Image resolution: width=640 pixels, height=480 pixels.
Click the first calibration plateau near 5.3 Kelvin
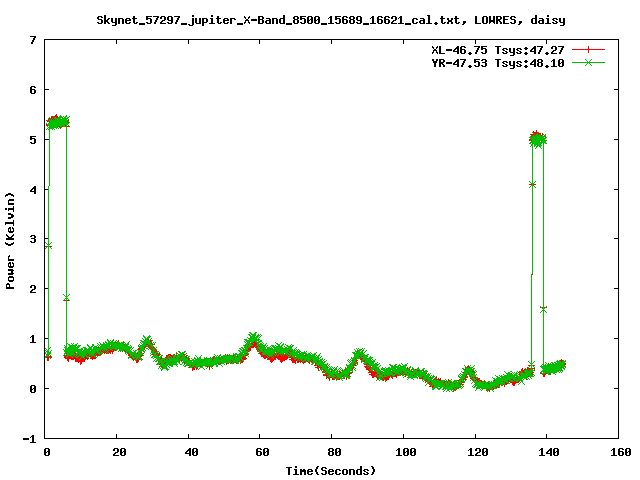pos(58,122)
